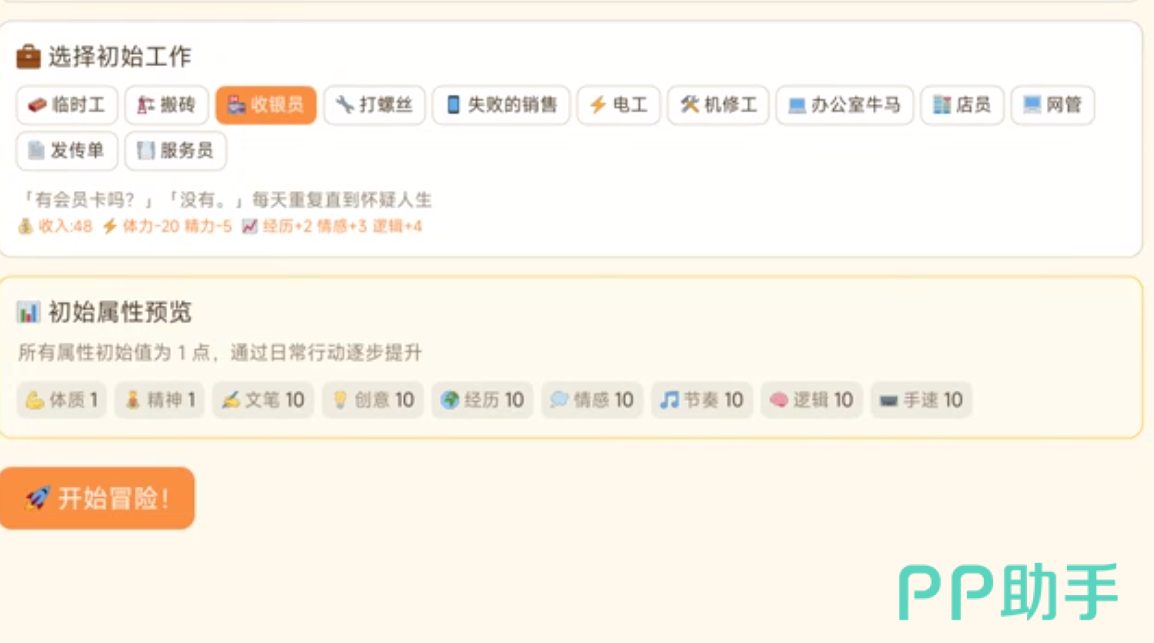
Task: Pick 服务员 as starting job
Action: pos(175,151)
